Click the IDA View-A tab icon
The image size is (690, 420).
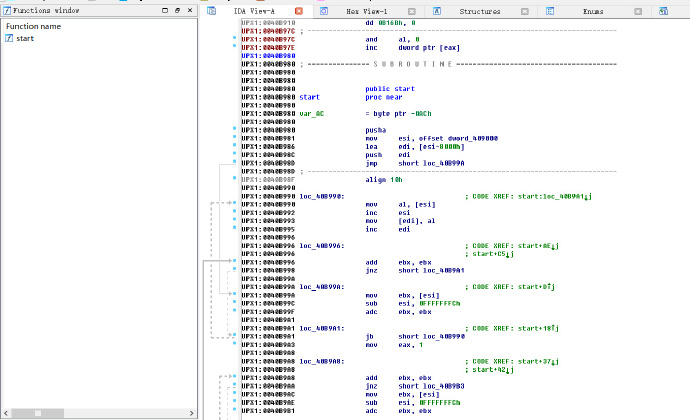pos(211,10)
